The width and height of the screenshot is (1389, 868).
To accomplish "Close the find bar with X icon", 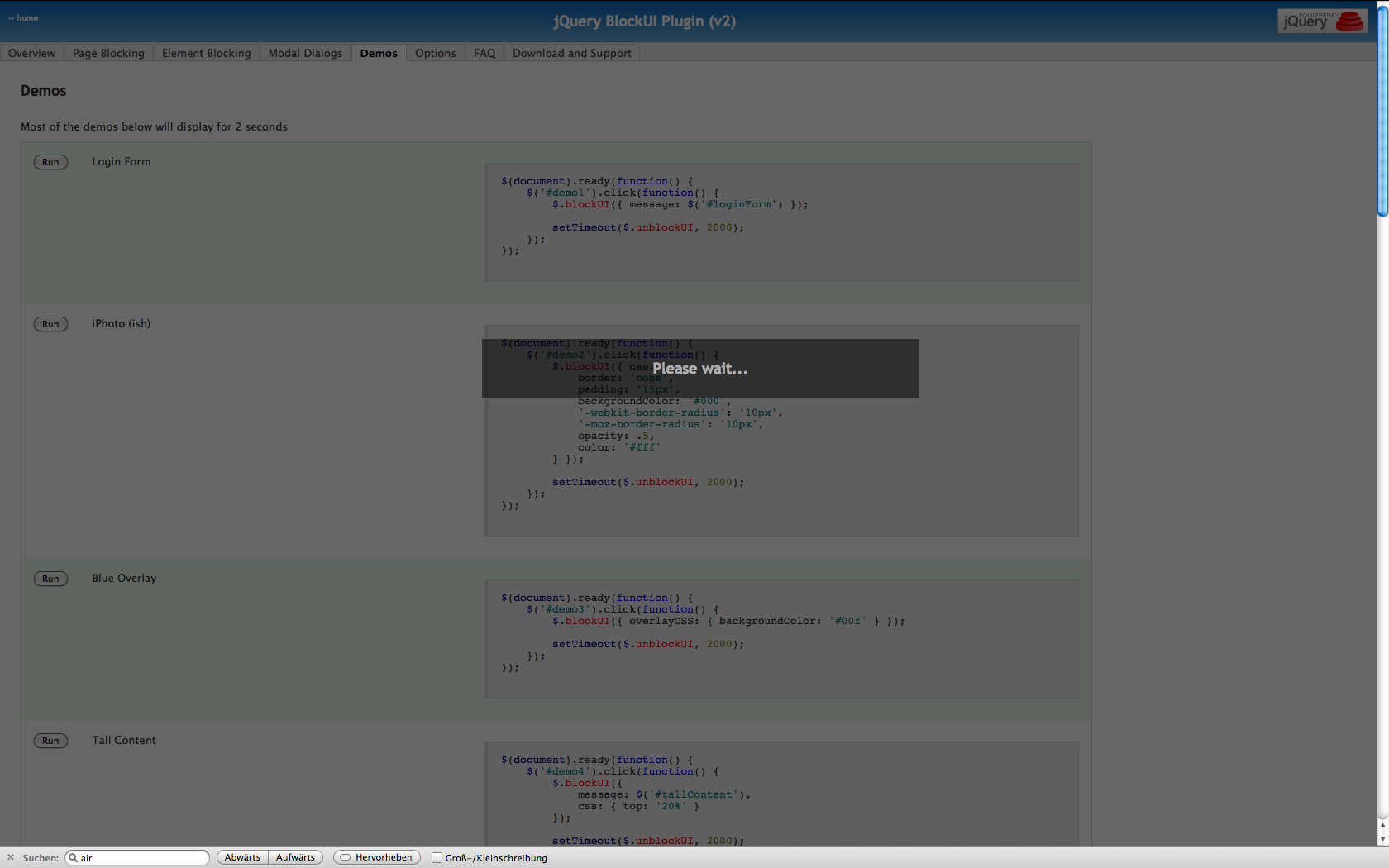I will (11, 857).
